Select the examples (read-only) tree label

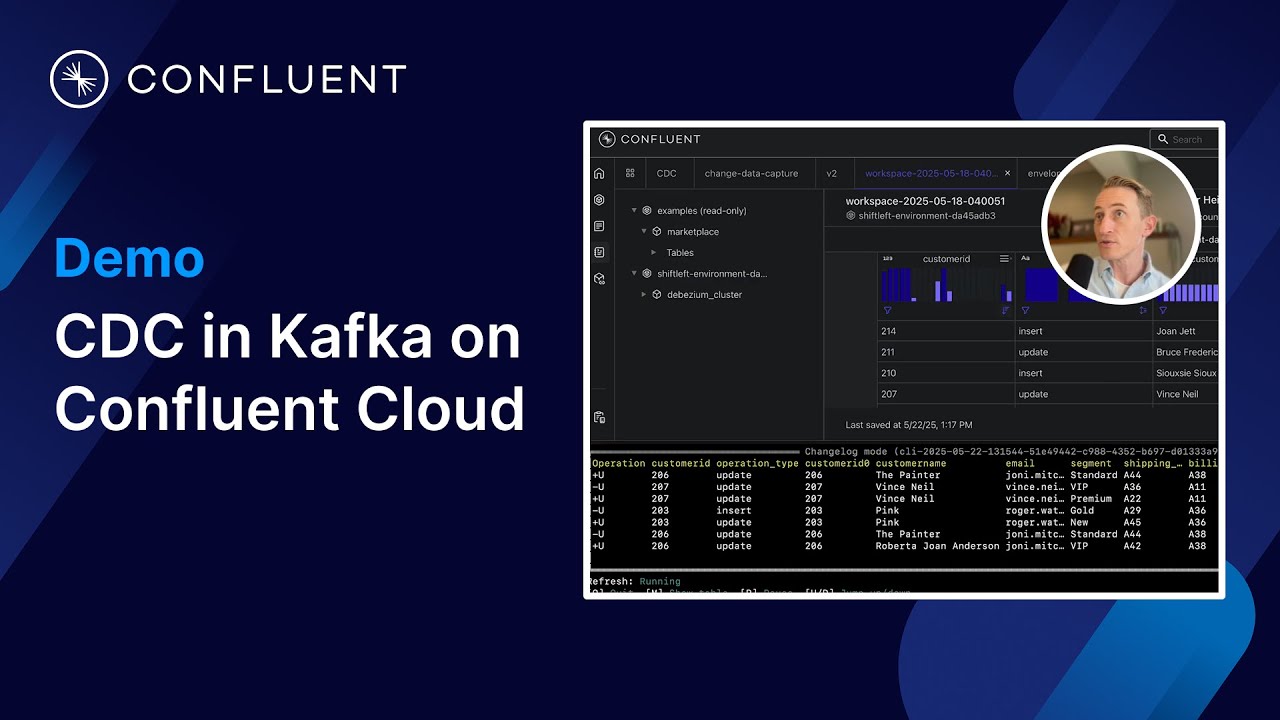tap(702, 211)
